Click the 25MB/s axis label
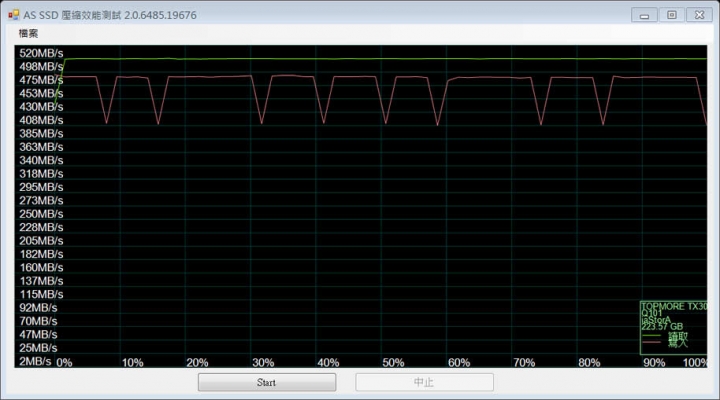Screen dimensions: 720x400 (38, 348)
